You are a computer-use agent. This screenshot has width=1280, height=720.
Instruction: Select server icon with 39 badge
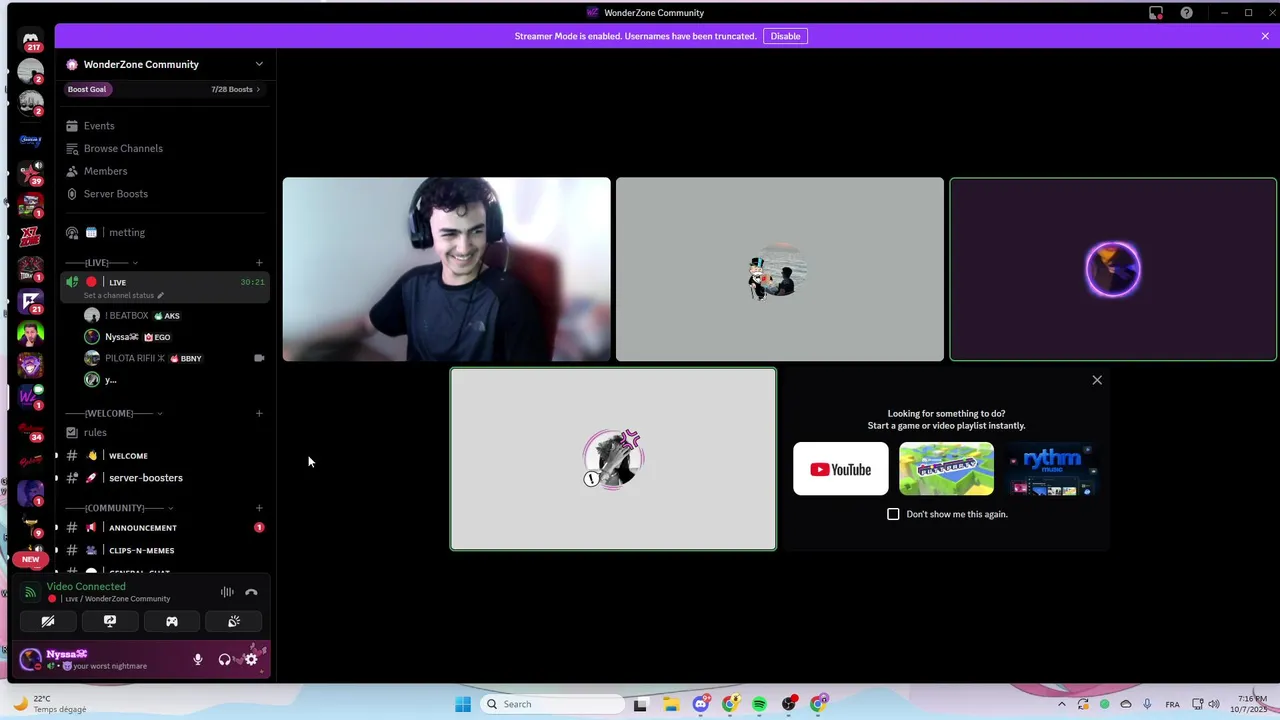31,173
